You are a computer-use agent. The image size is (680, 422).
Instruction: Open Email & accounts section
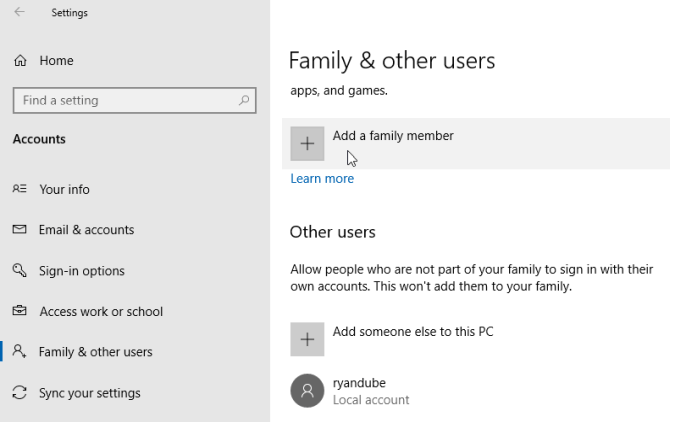86,230
